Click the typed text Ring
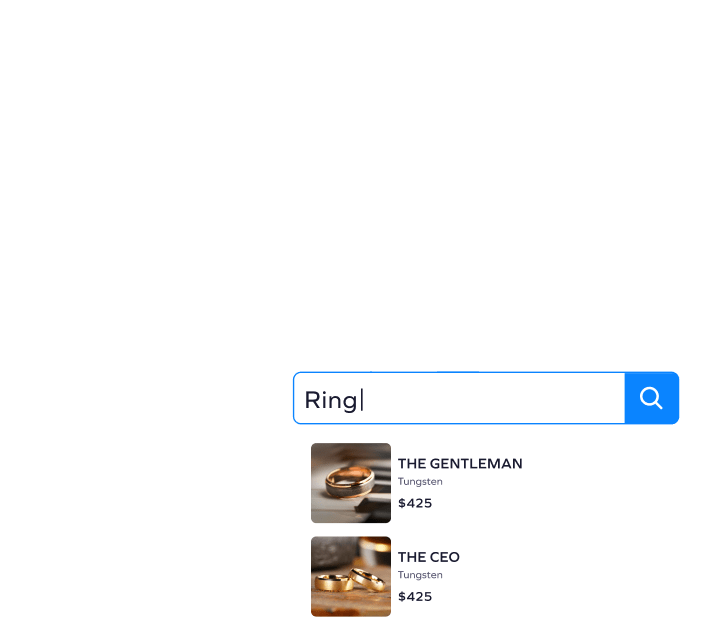The height and width of the screenshot is (630, 722). pos(331,400)
